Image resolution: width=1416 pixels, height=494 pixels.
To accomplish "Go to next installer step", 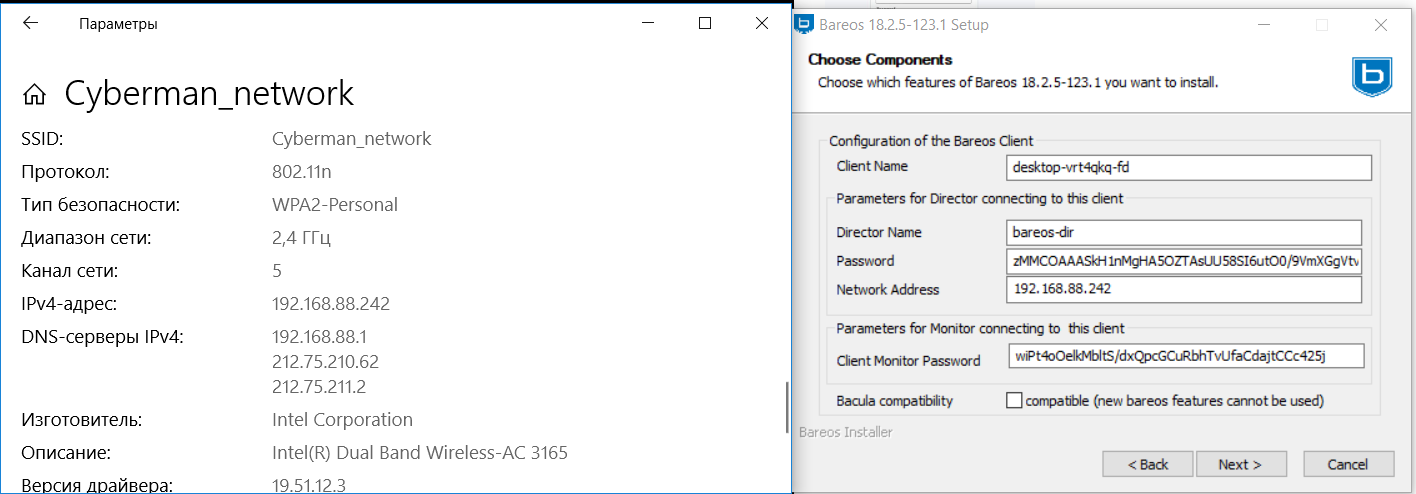I will [x=1240, y=464].
